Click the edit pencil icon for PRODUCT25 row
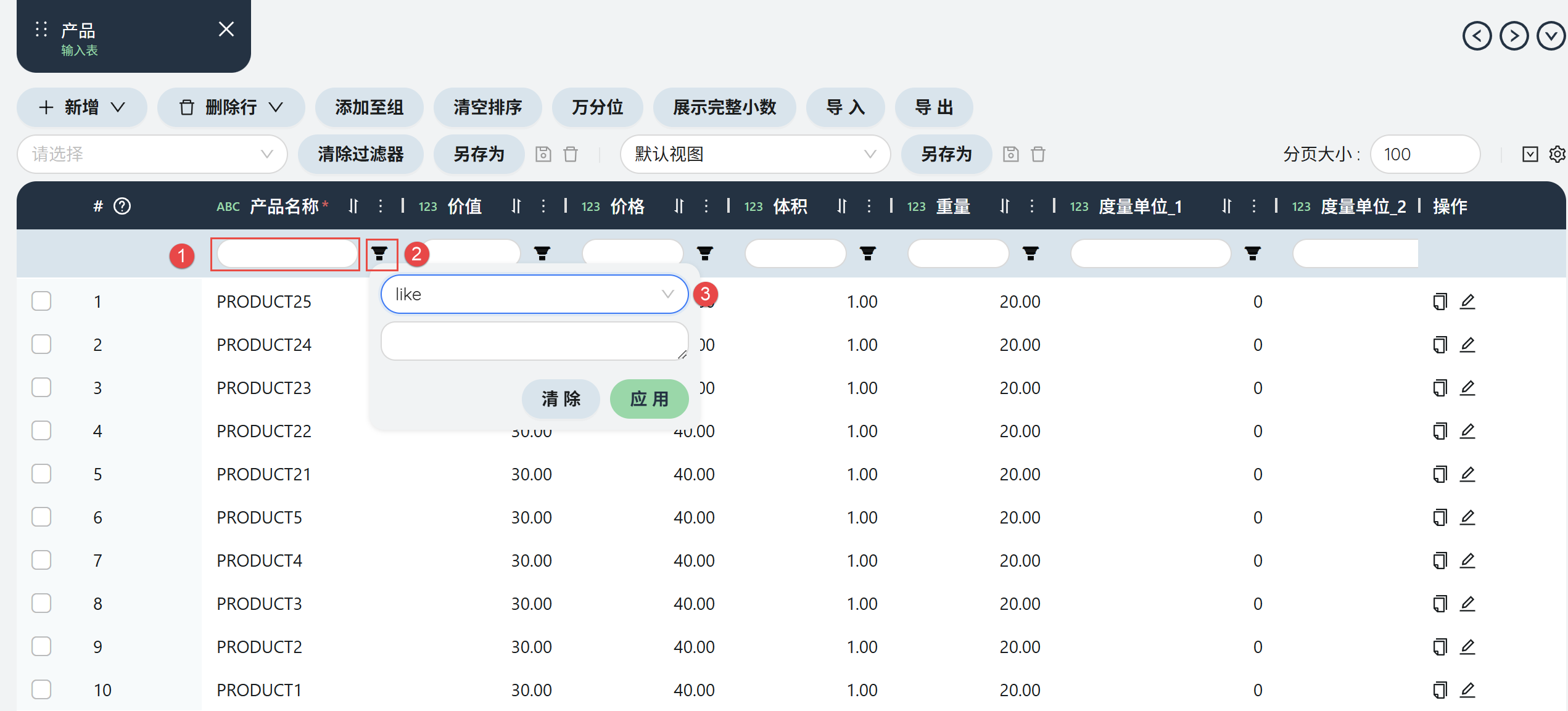 (1467, 302)
